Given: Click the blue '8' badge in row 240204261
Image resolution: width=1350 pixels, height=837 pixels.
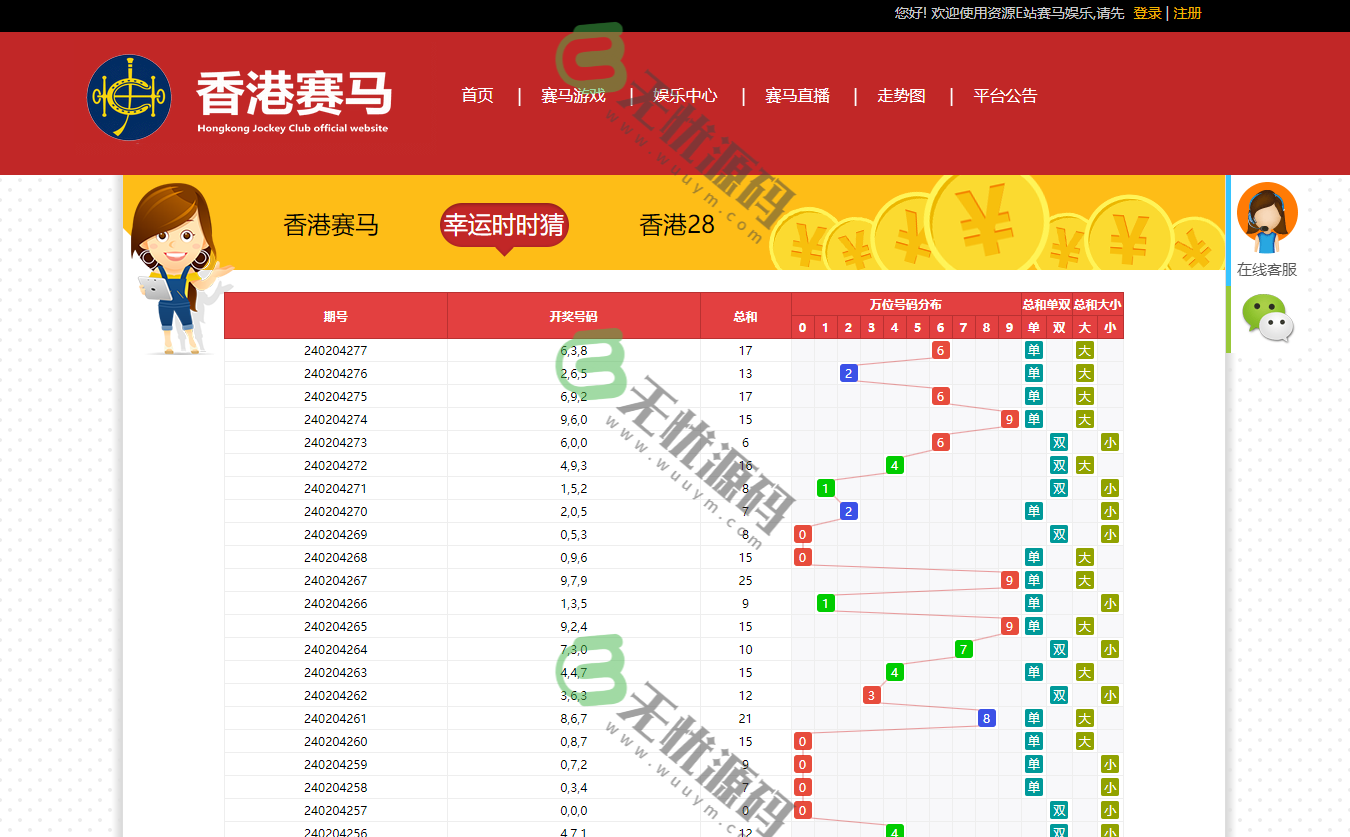Looking at the screenshot, I should [x=986, y=718].
